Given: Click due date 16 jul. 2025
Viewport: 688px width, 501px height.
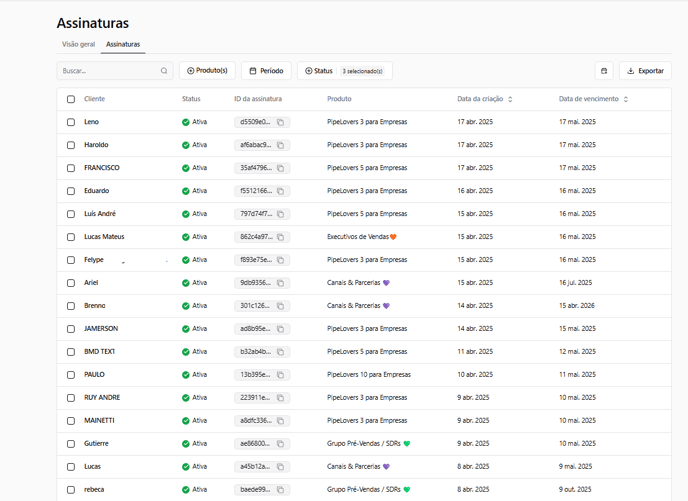Looking at the screenshot, I should tap(576, 283).
